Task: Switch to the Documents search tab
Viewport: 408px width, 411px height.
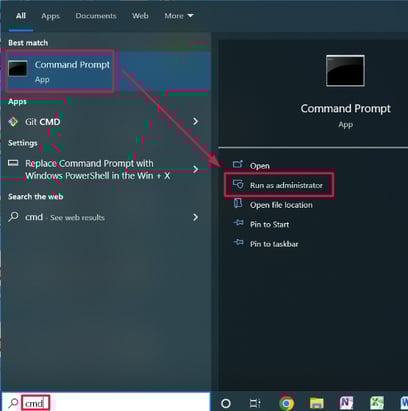Action: pos(96,16)
